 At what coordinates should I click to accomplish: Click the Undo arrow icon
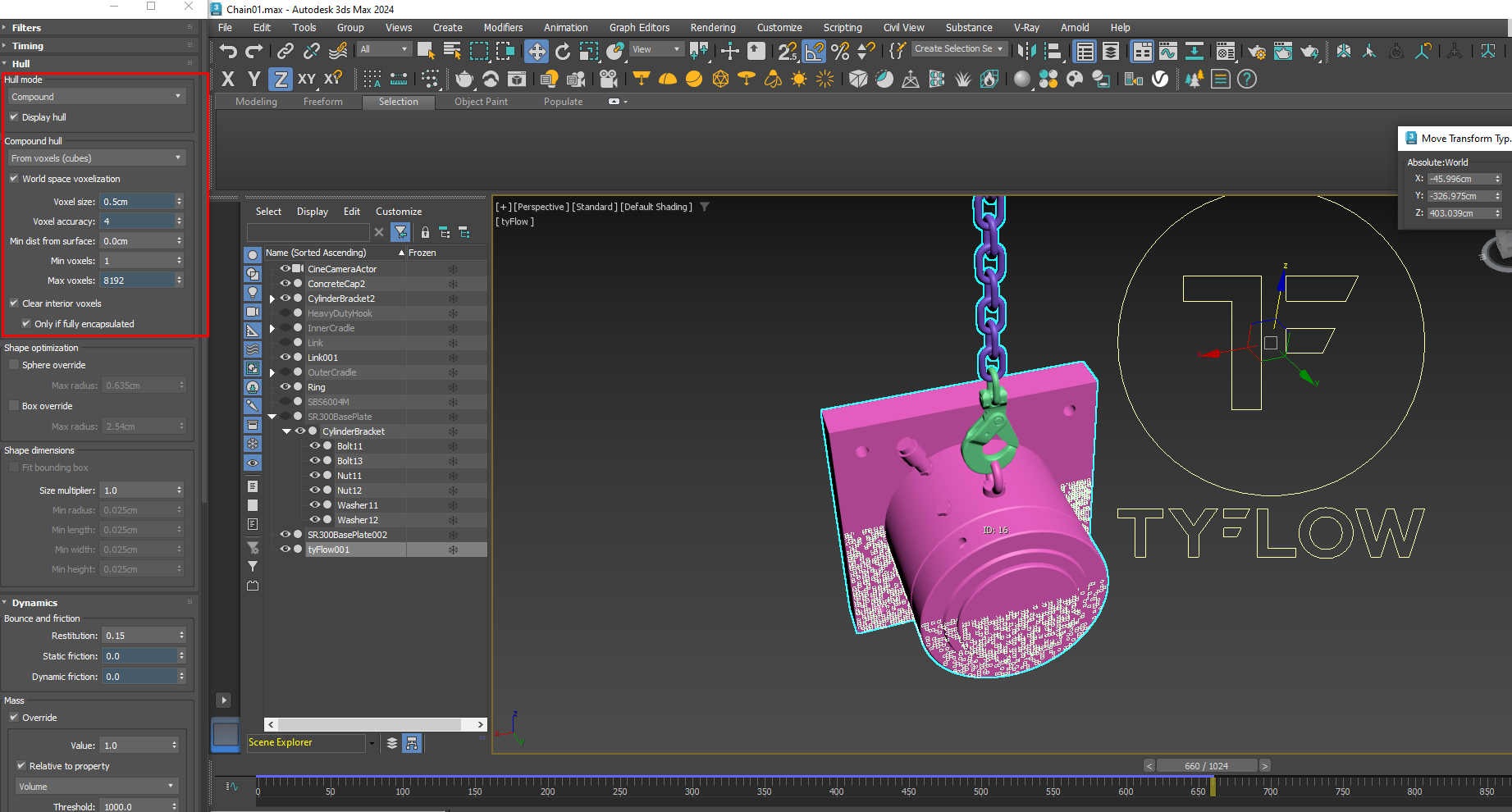[228, 52]
